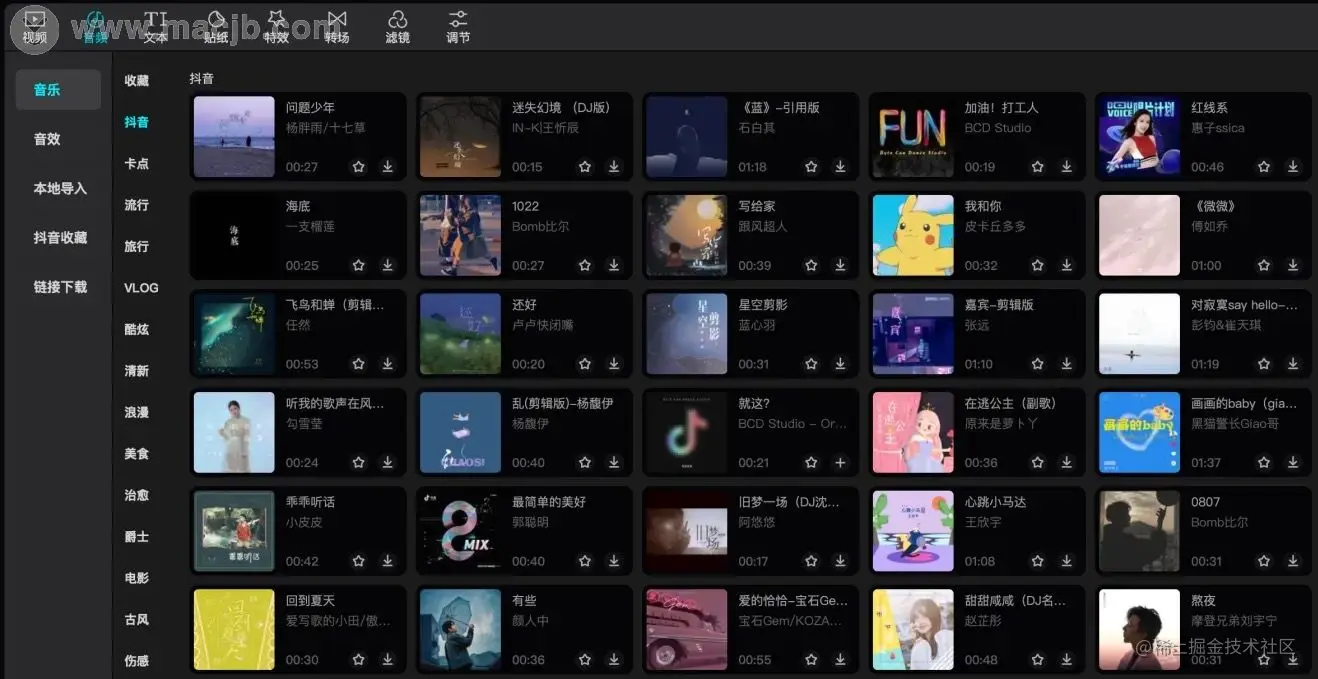Click the 最简单的美好 MIX cover thumbnail
The image size is (1318, 679).
pyautogui.click(x=460, y=531)
